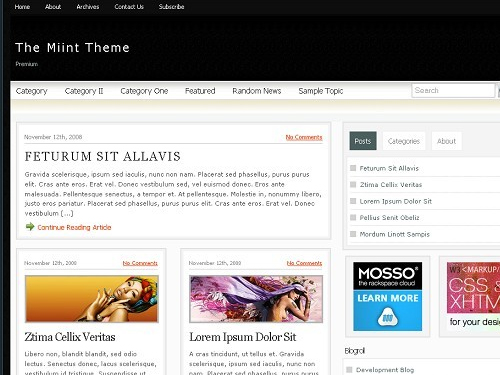Open Ztima Cellix Veritas in sidebar posts list
The height and width of the screenshot is (375, 500).
[391, 185]
